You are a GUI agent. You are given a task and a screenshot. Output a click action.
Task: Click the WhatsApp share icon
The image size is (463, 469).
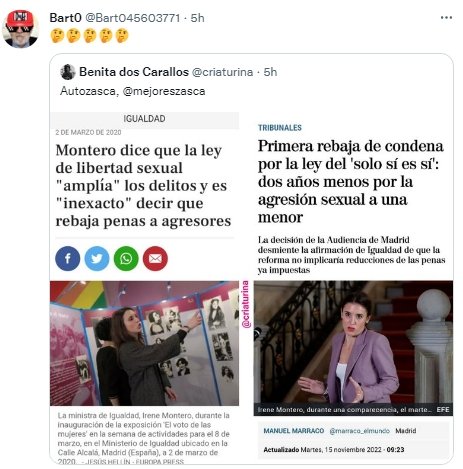coord(126,258)
